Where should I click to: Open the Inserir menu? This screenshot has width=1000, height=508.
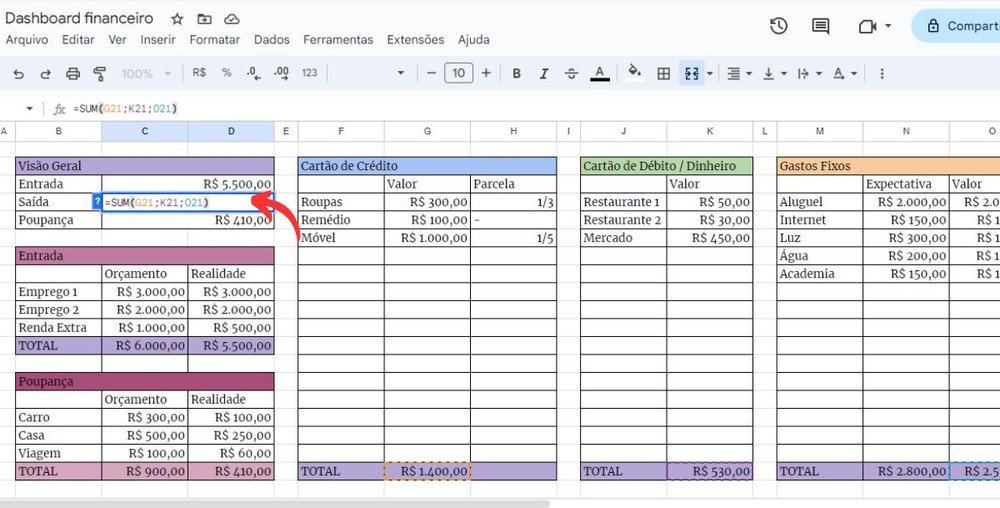(158, 40)
